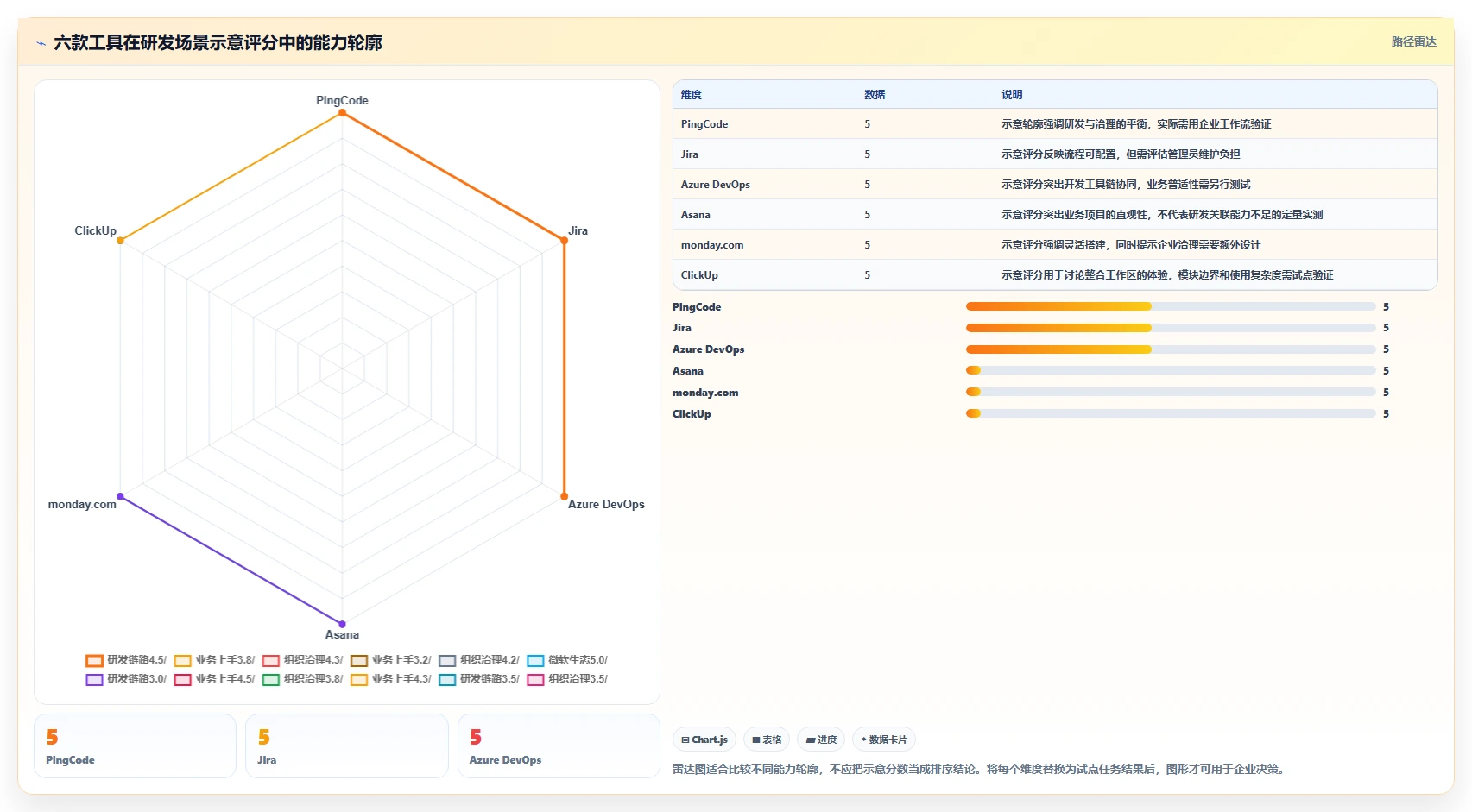Image resolution: width=1472 pixels, height=812 pixels.
Task: Toggle legend item 研发链路3.0
Action: (126, 679)
